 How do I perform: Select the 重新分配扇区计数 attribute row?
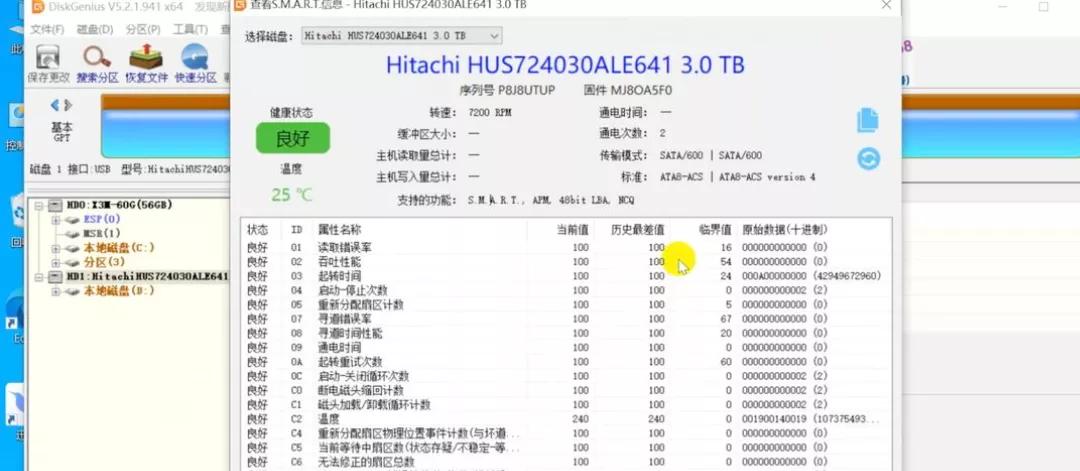pyautogui.click(x=565, y=304)
